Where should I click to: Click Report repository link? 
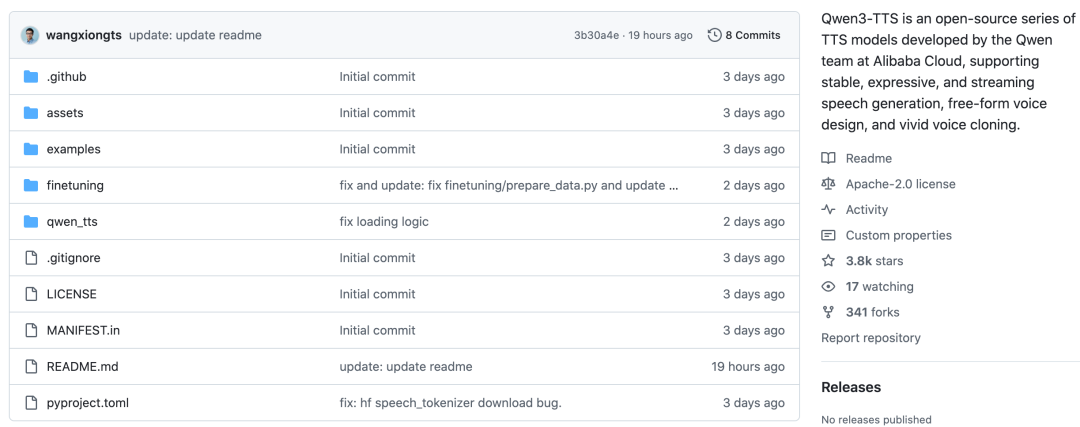coord(870,338)
